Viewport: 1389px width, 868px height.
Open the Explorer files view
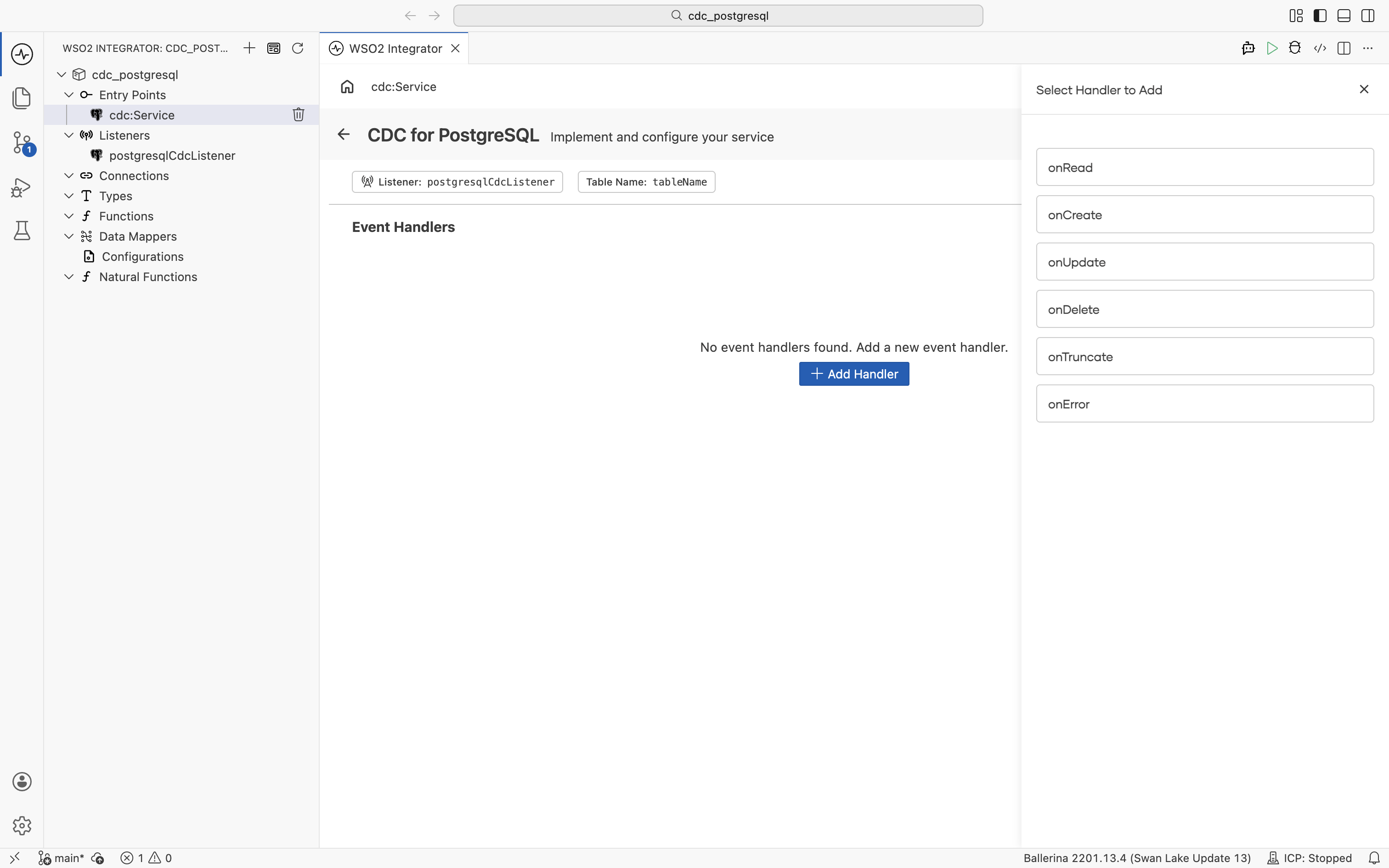pyautogui.click(x=22, y=97)
